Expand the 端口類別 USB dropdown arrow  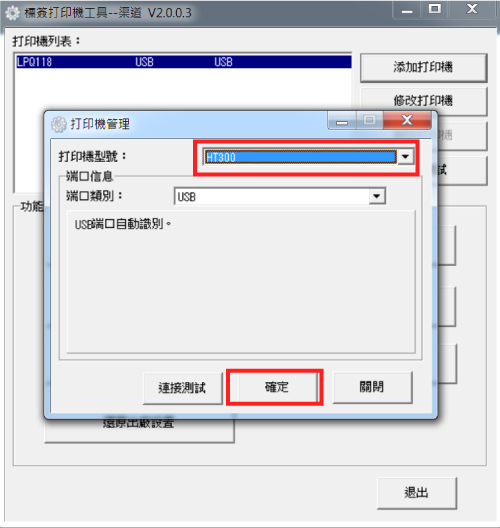click(x=377, y=196)
